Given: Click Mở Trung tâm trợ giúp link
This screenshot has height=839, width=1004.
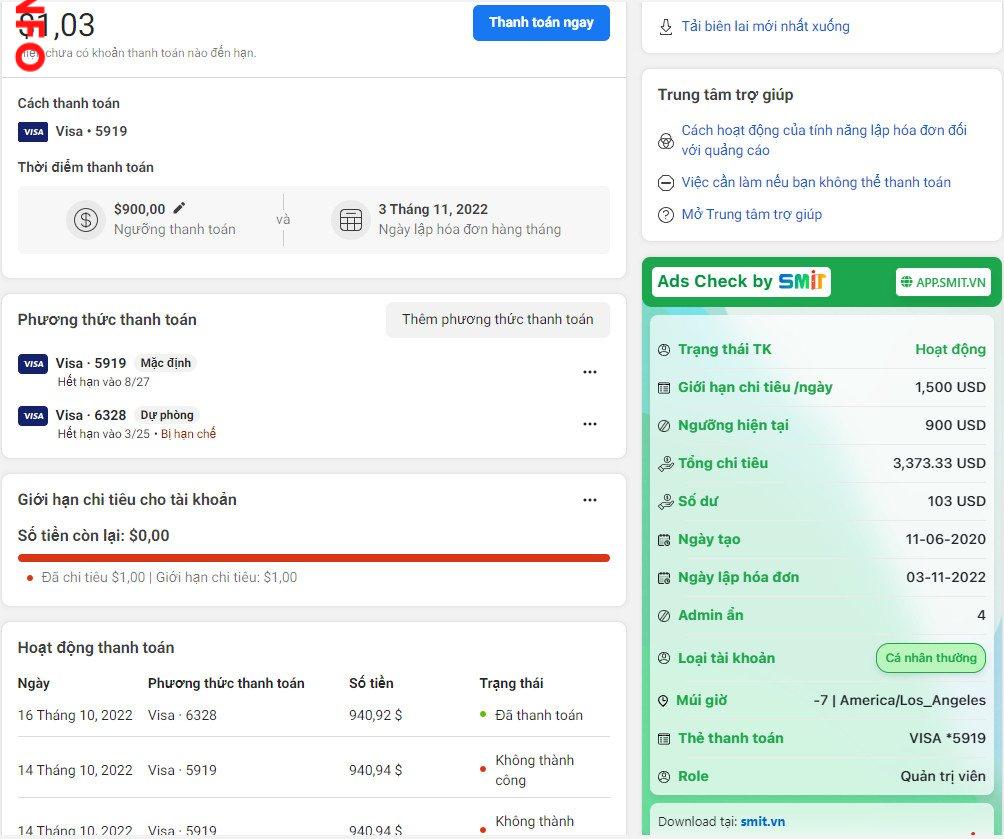Looking at the screenshot, I should (751, 214).
